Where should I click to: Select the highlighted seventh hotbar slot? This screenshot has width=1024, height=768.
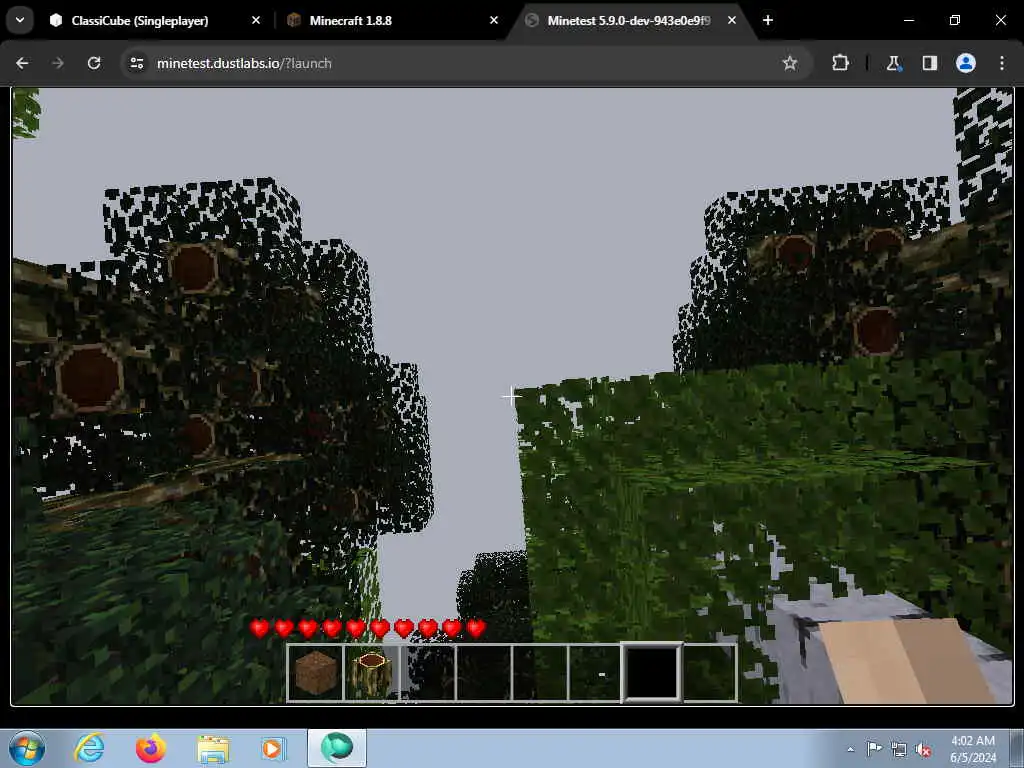pyautogui.click(x=652, y=673)
